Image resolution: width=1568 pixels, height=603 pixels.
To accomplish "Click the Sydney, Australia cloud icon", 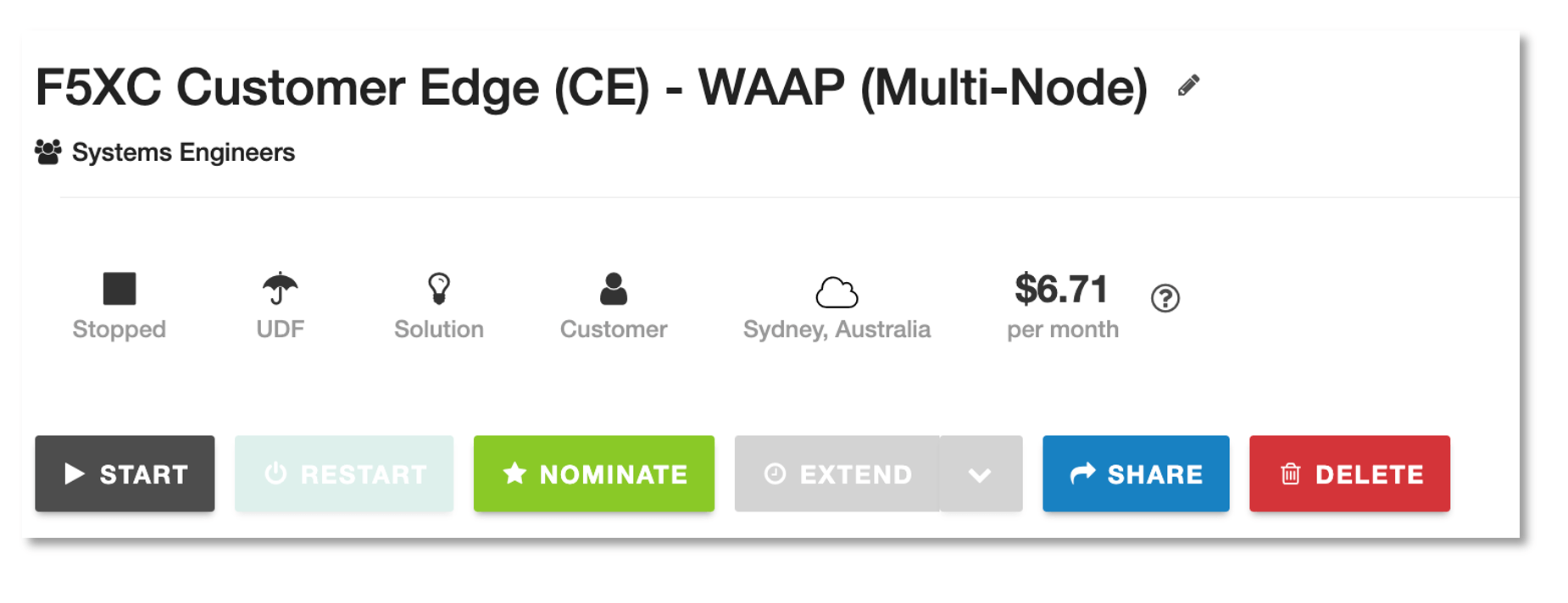I will coord(837,292).
